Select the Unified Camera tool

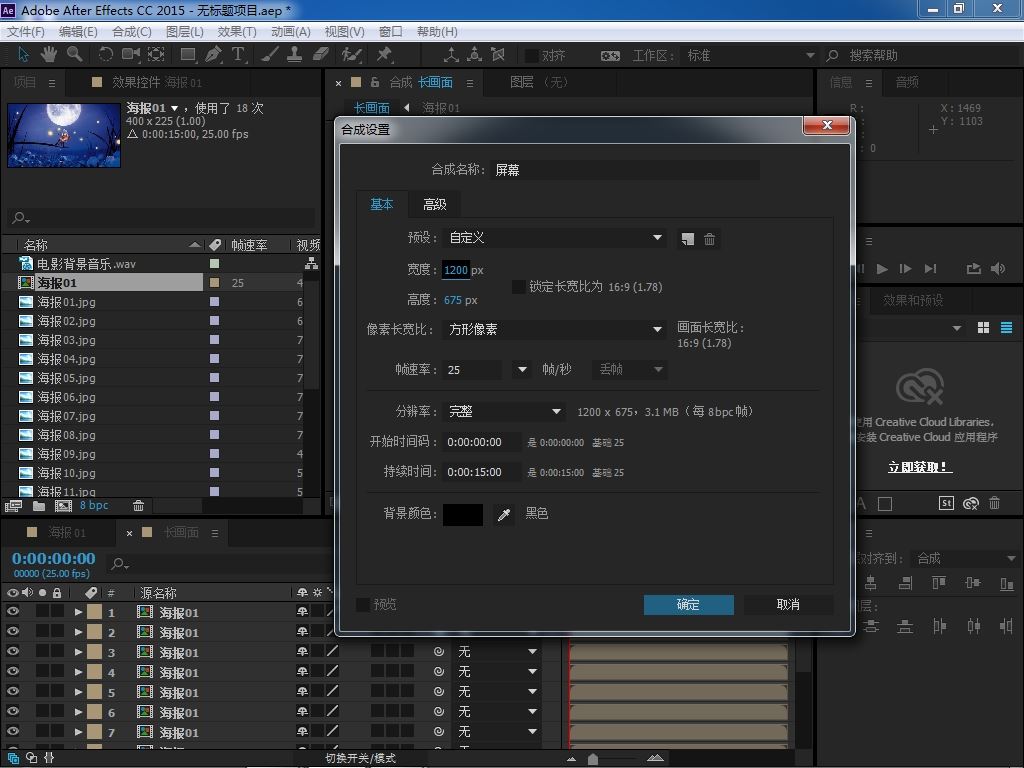(131, 54)
